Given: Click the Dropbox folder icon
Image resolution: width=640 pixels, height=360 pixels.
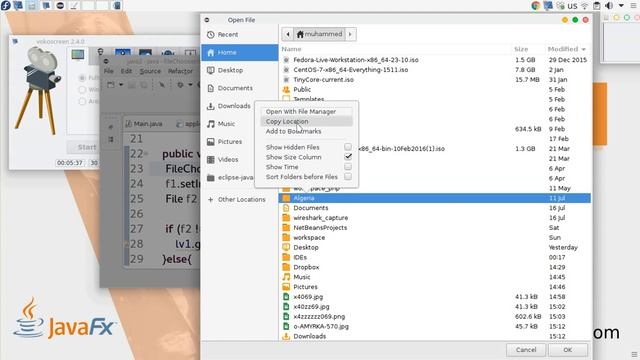Looking at the screenshot, I should (x=286, y=267).
